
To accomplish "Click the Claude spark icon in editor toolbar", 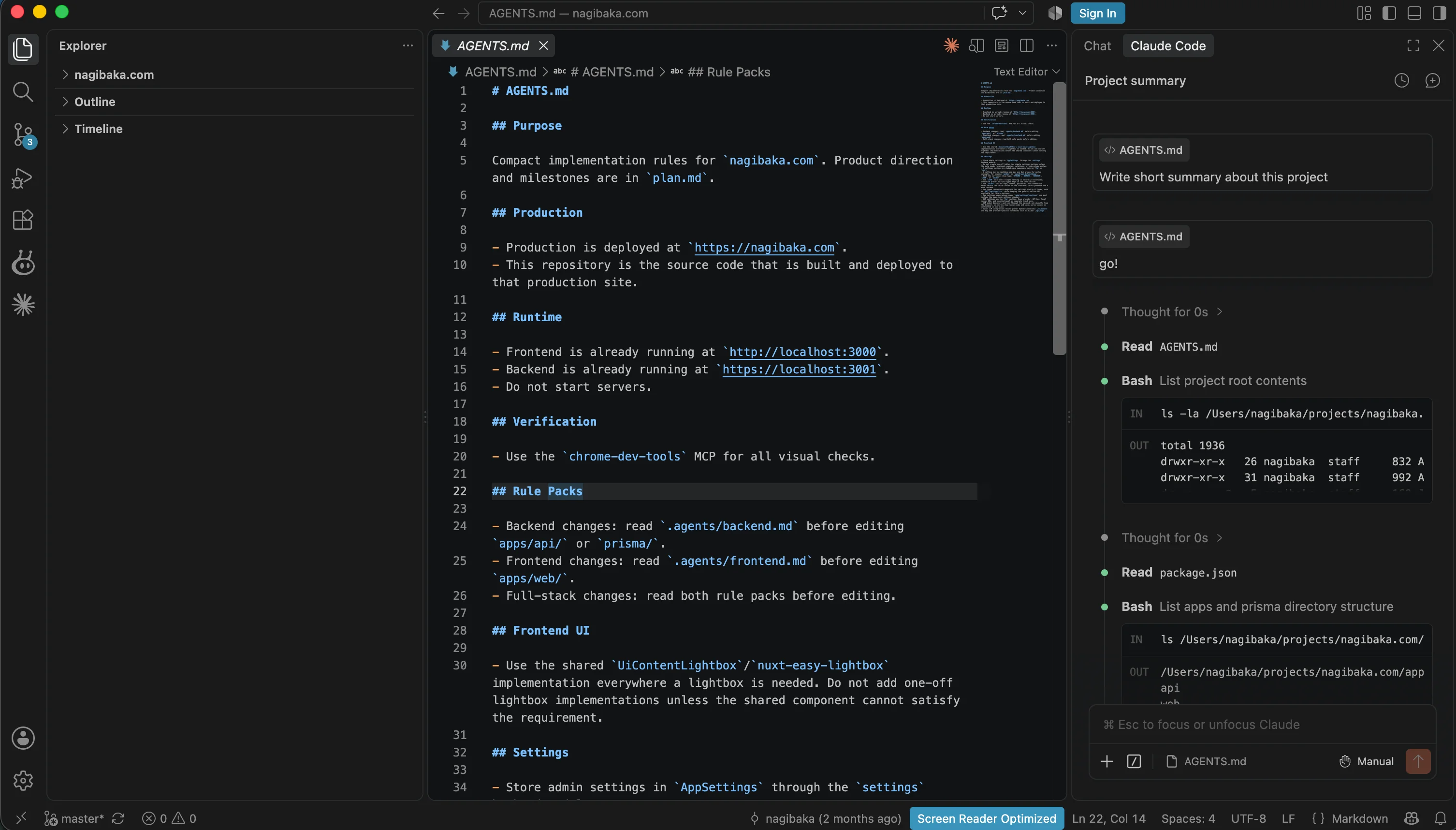I will pos(951,45).
